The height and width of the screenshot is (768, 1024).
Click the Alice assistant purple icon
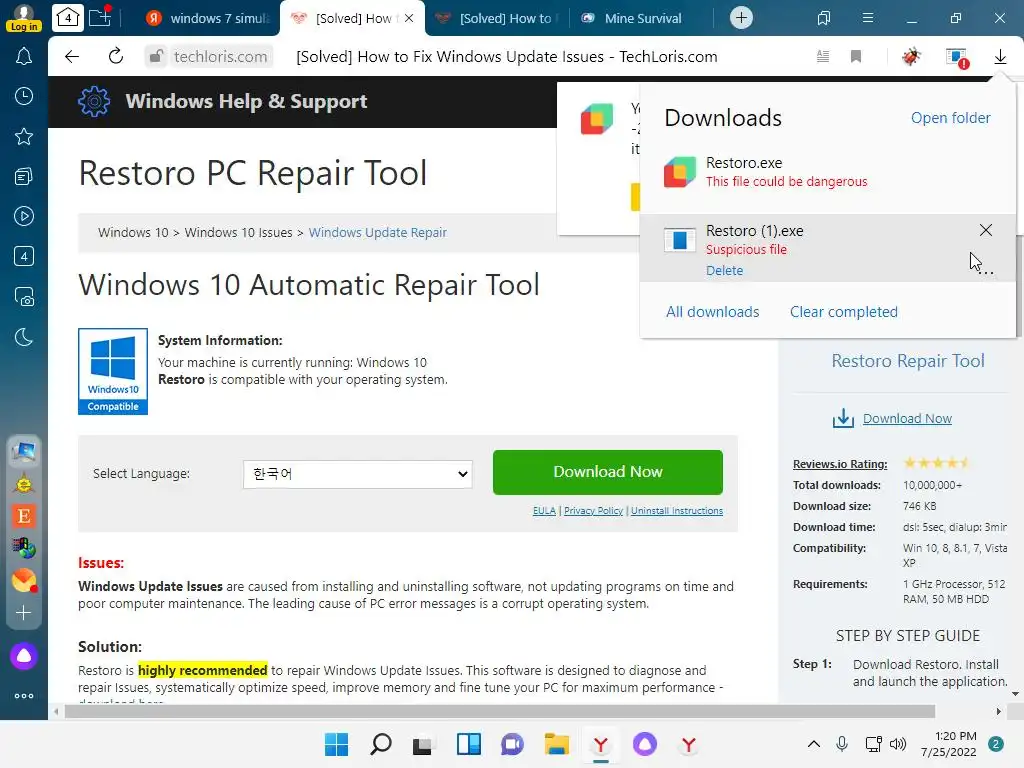(24, 656)
